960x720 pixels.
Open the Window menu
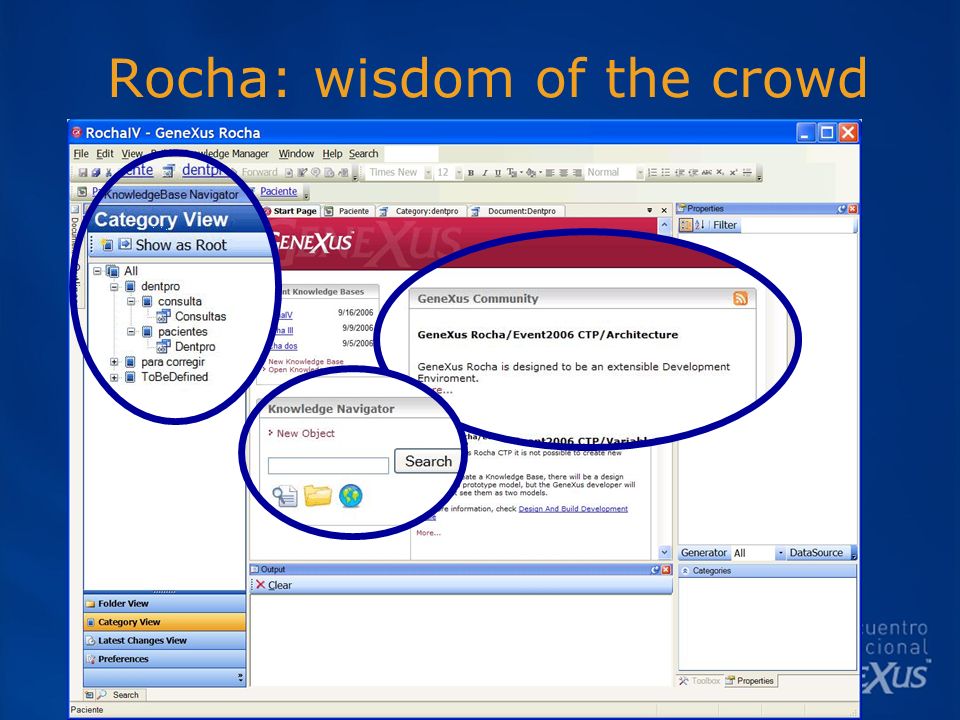click(x=296, y=154)
